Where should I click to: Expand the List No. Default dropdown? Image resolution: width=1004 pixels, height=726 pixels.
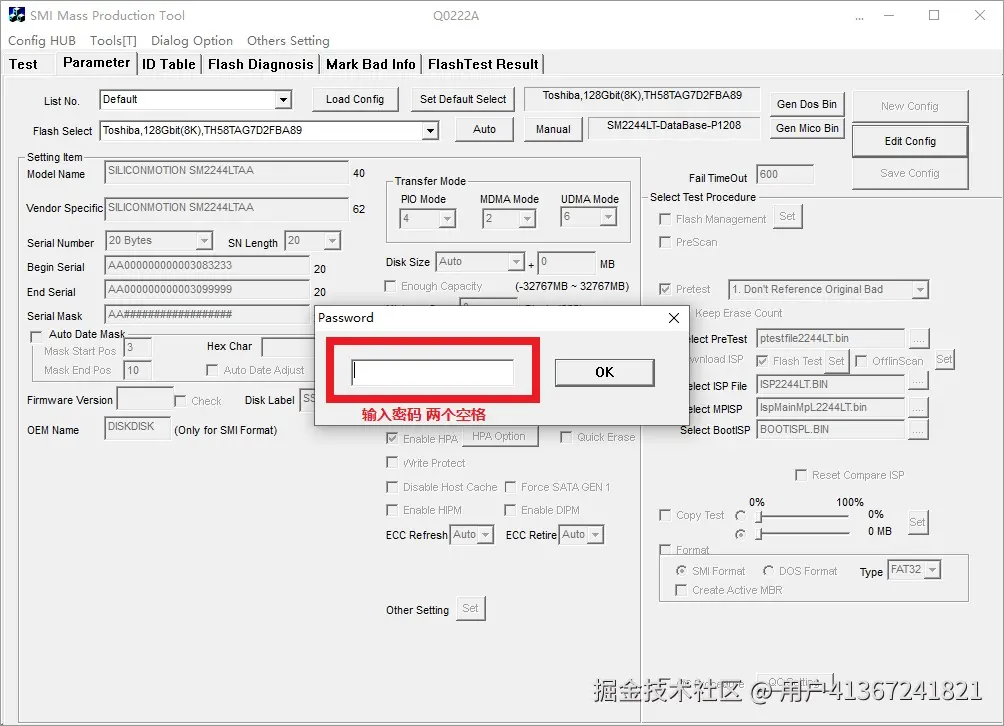coord(283,100)
